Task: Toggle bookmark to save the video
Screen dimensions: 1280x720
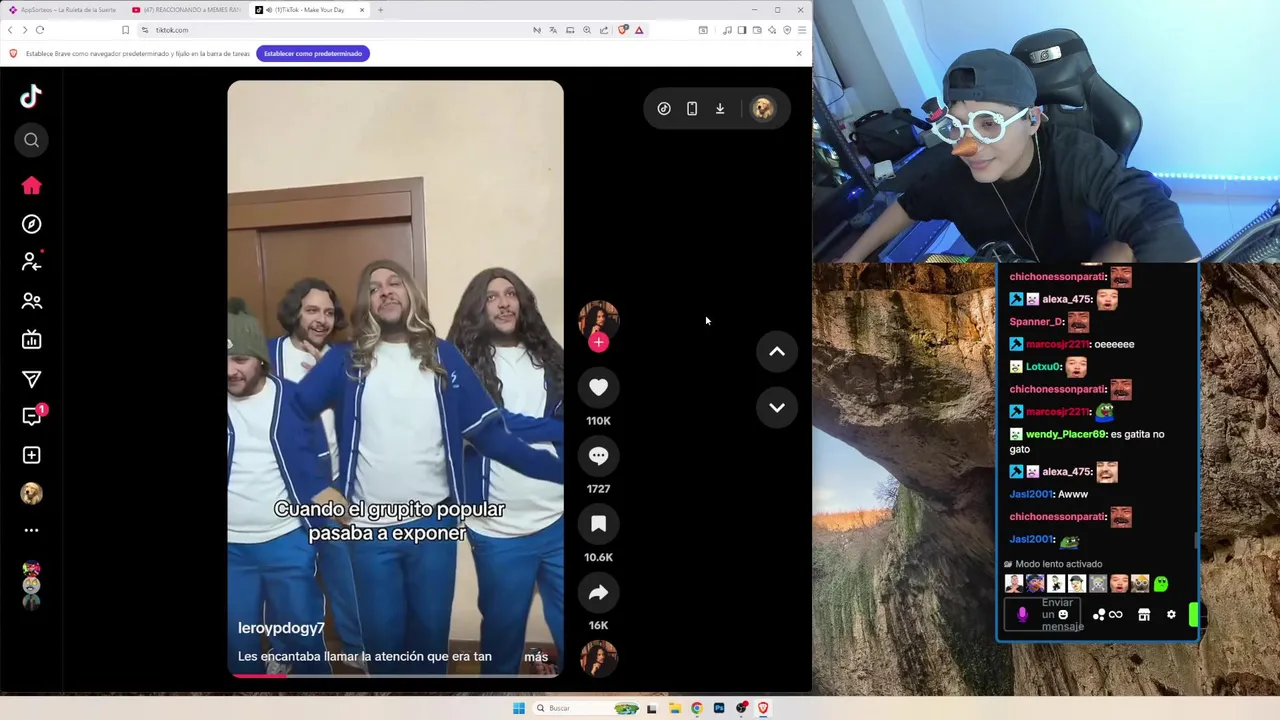Action: point(598,524)
